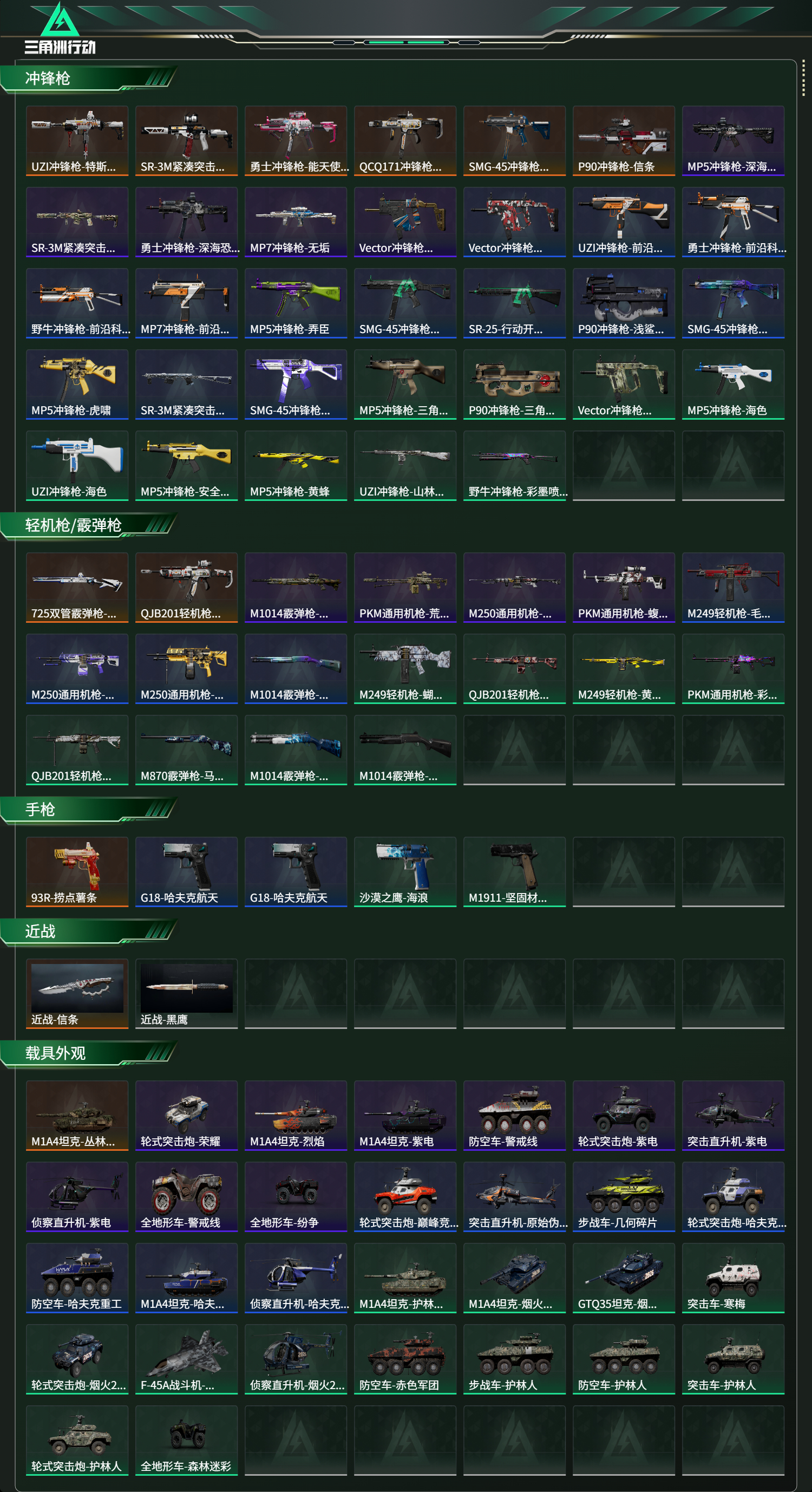
Task: Open the 全地形车-森林迷彩 vehicle skin
Action: [x=186, y=1440]
